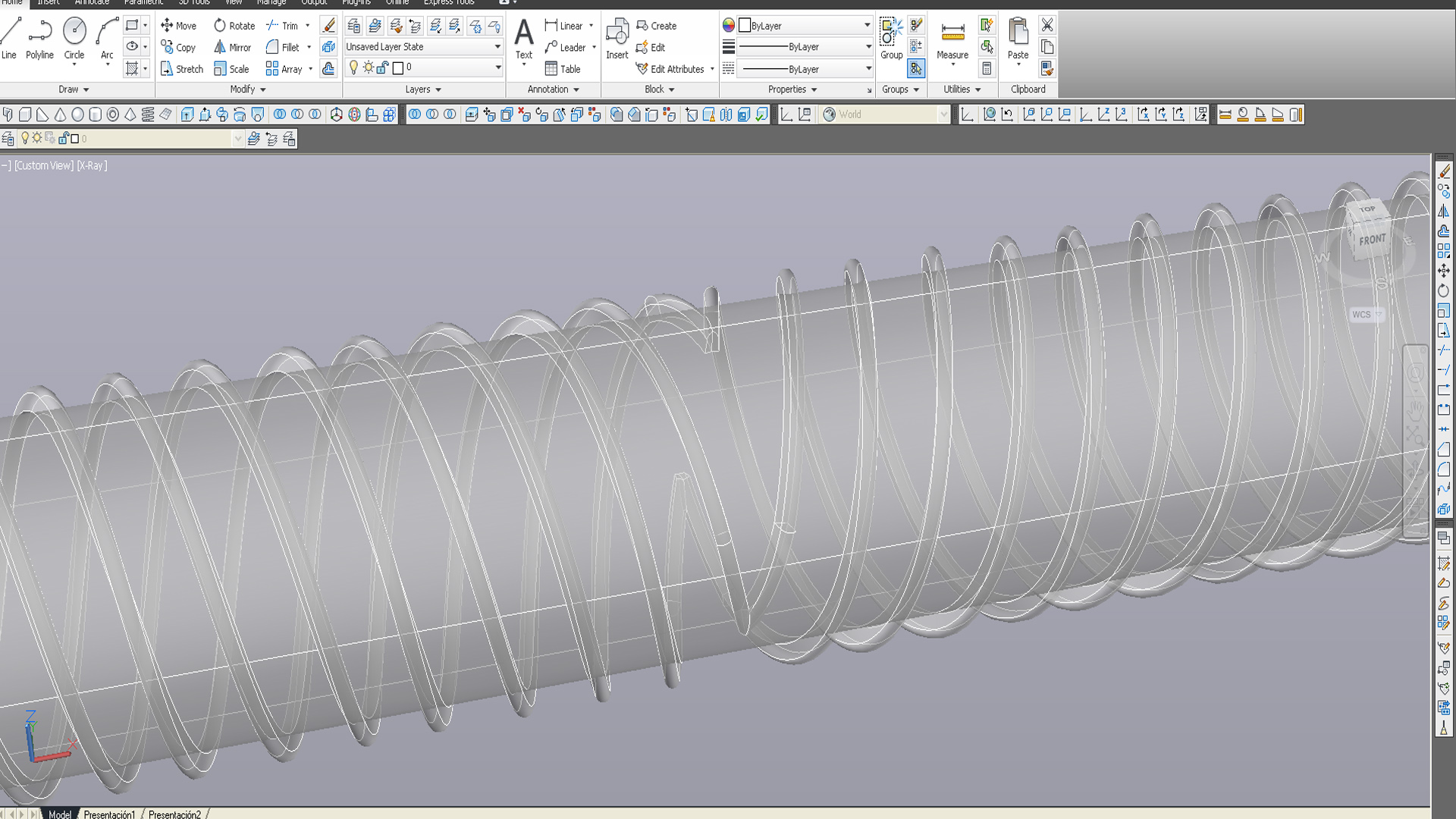This screenshot has width=1456, height=819.
Task: Open the ByLayer lineweight dropdown
Action: (805, 46)
